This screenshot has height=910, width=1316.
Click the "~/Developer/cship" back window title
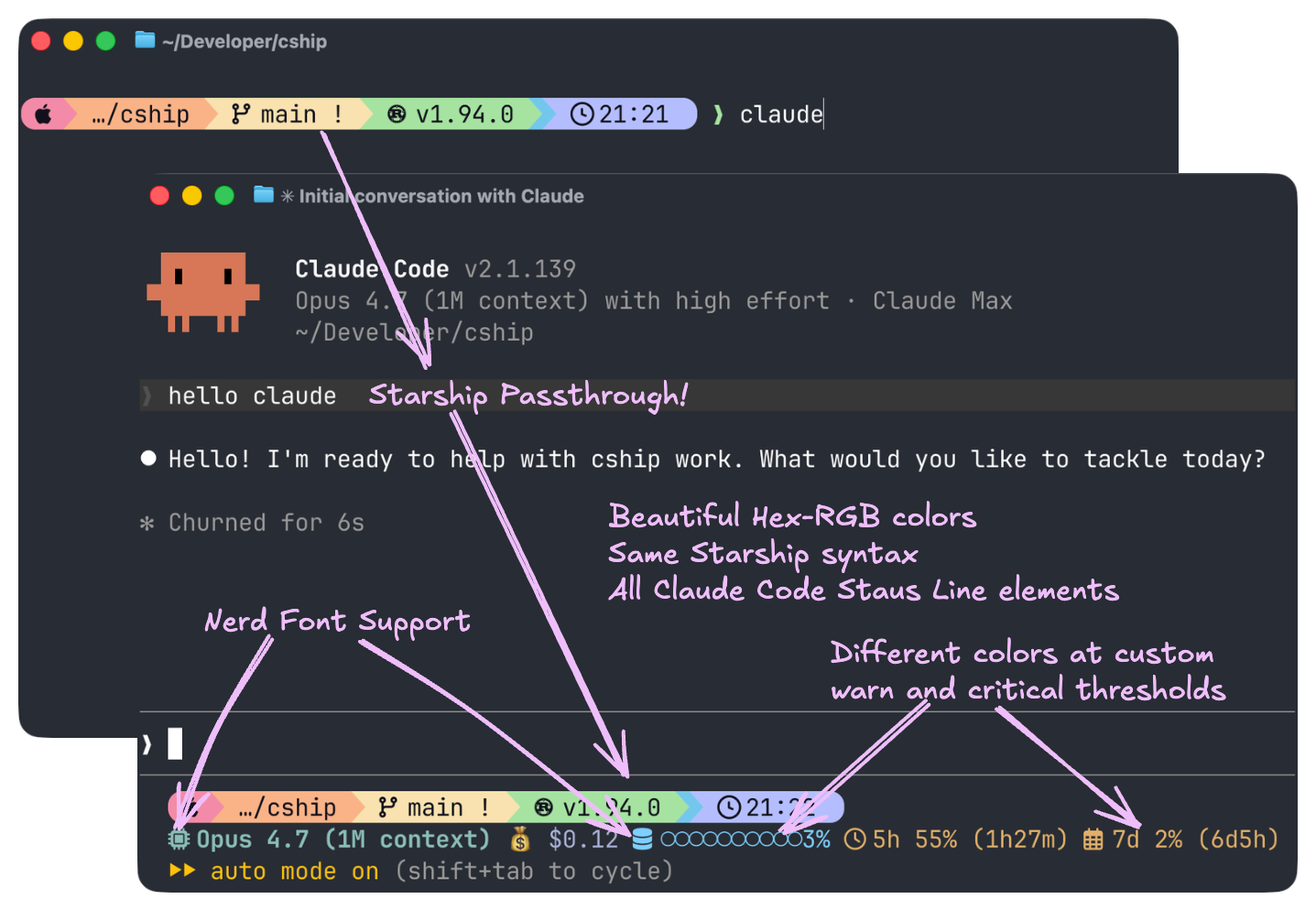coord(245,41)
